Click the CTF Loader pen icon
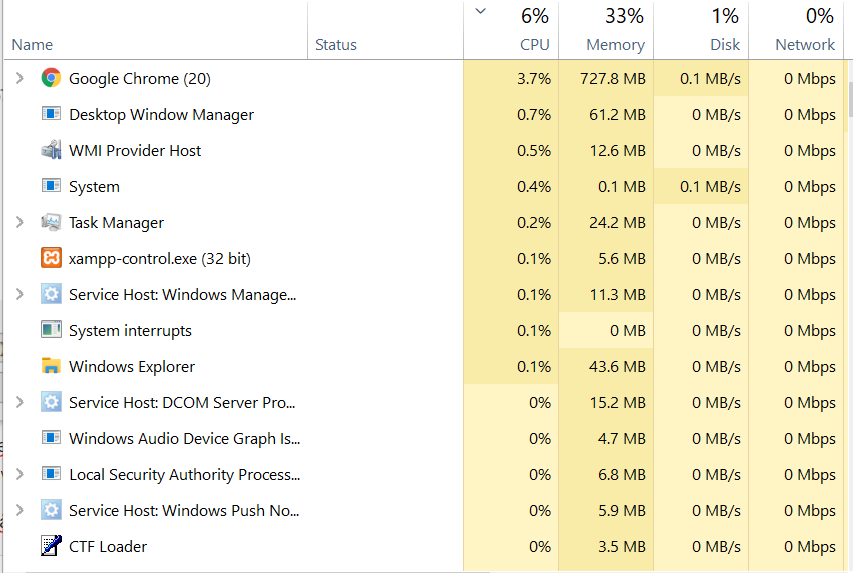This screenshot has width=853, height=573. point(51,546)
